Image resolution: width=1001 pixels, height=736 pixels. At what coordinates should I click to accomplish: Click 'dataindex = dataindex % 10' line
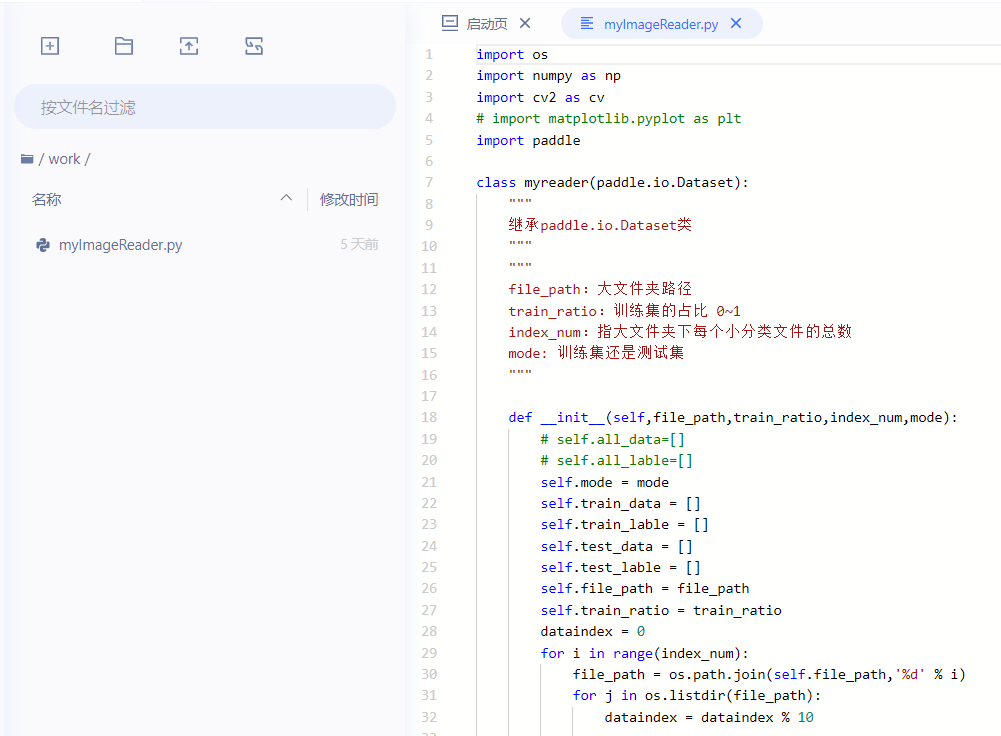(709, 717)
